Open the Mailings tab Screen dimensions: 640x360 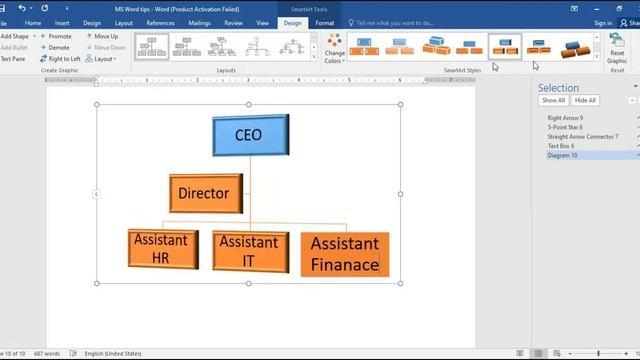point(200,23)
